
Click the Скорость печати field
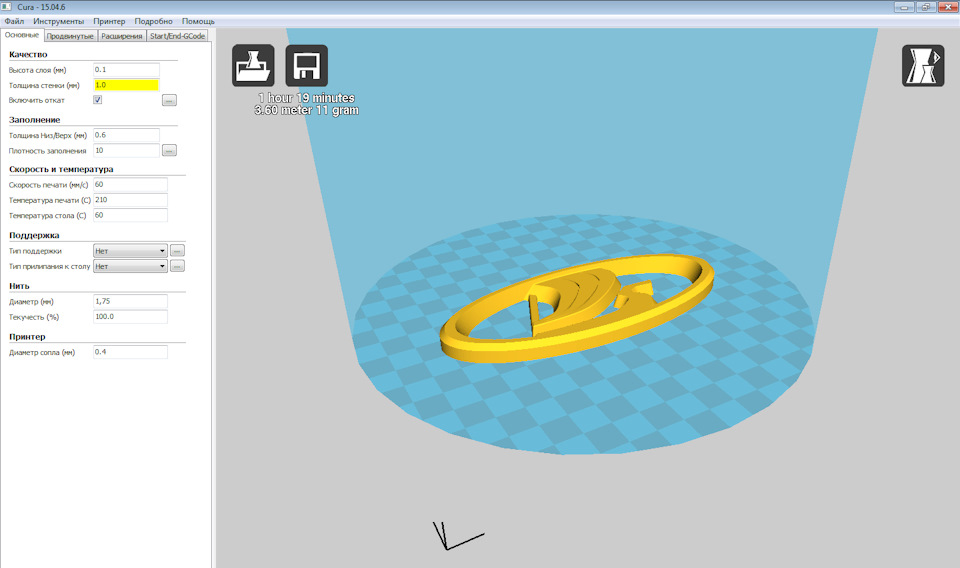click(130, 185)
